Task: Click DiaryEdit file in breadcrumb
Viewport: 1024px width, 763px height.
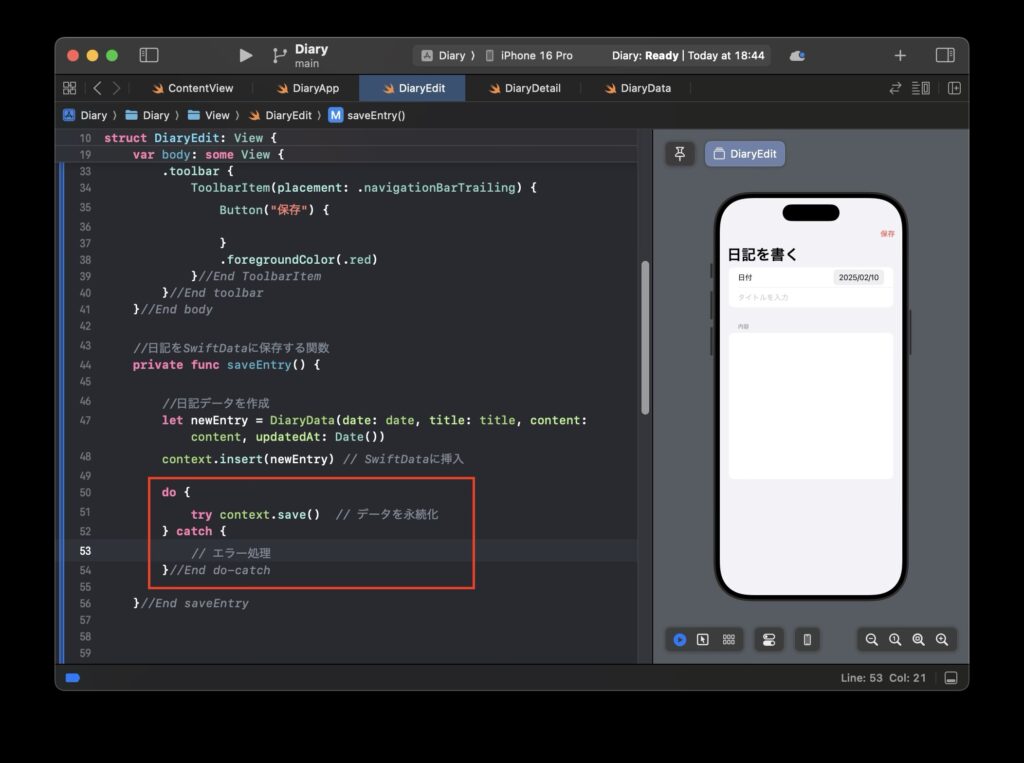Action: pos(280,116)
